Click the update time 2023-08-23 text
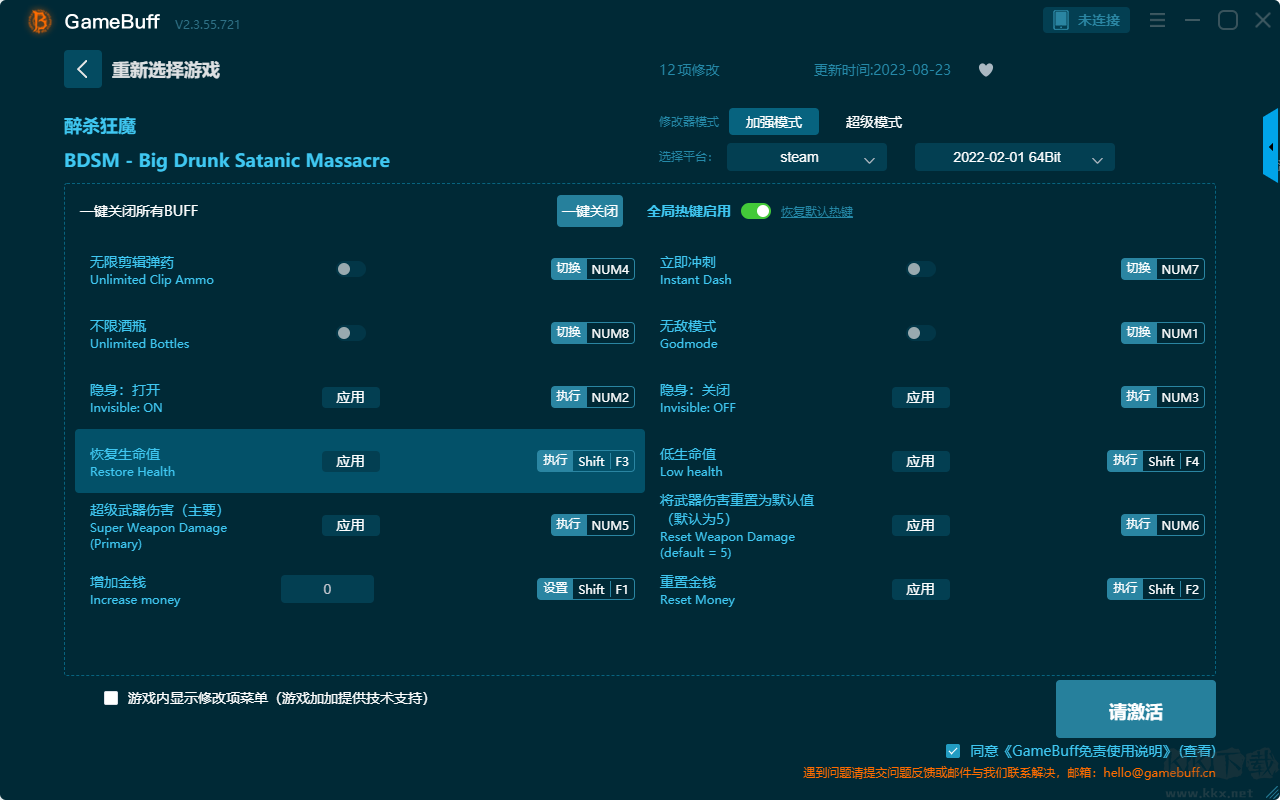1280x800 pixels. 883,70
